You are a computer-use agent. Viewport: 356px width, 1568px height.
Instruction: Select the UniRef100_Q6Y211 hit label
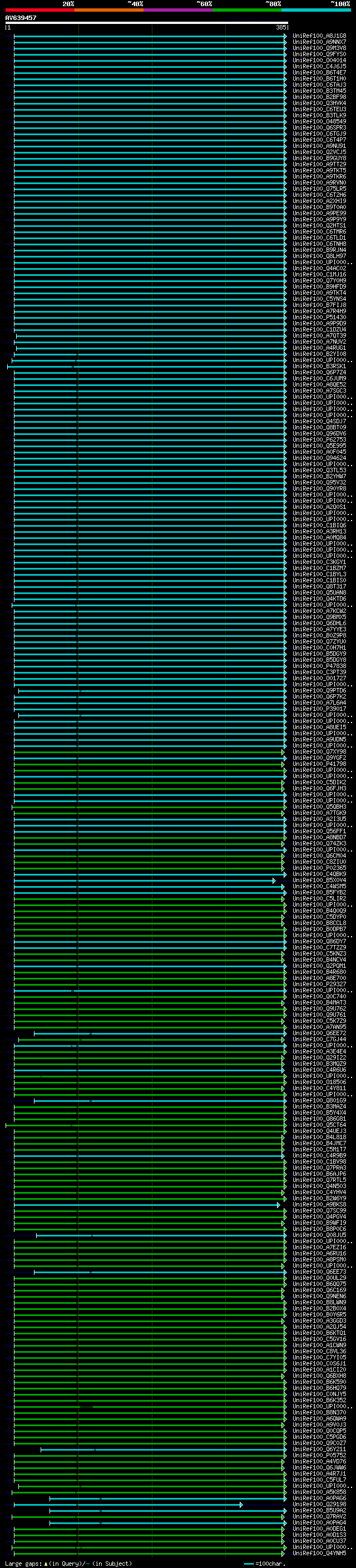tap(319, 1450)
